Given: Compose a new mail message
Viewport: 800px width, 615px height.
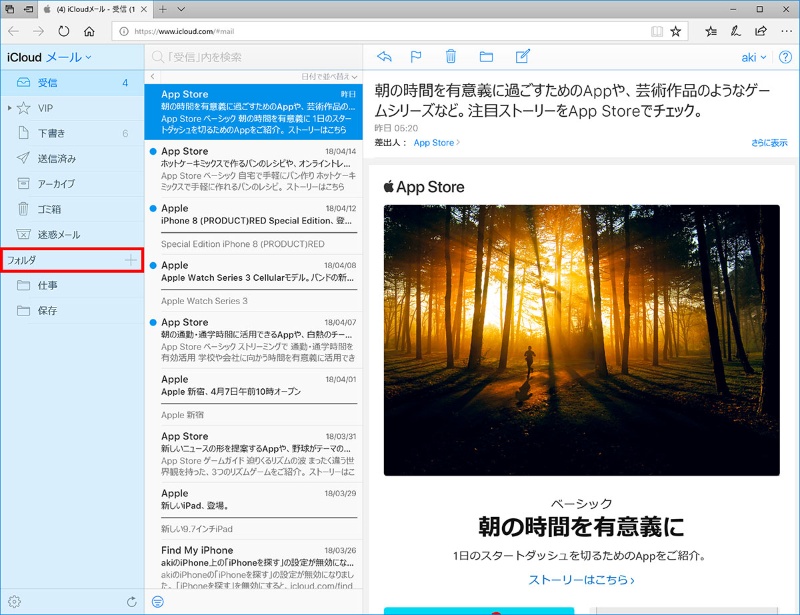Looking at the screenshot, I should point(522,57).
